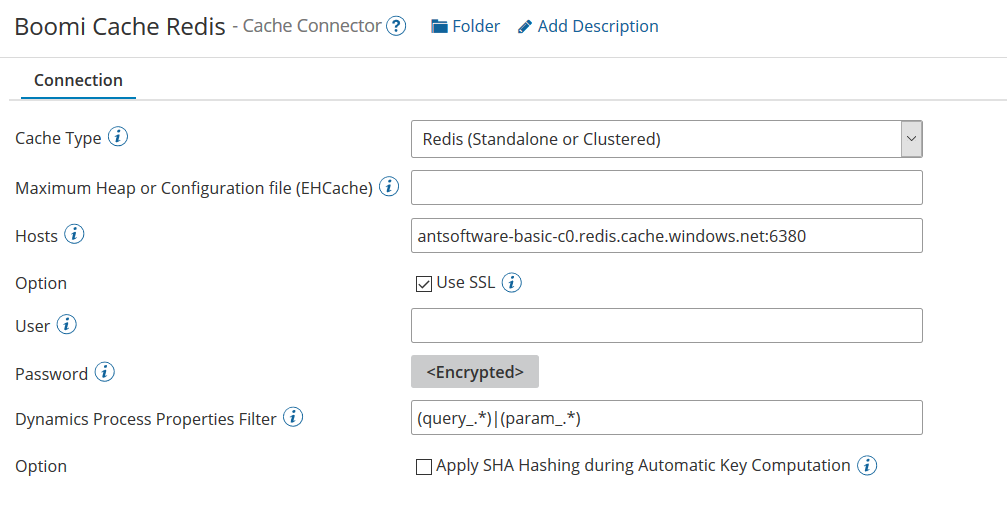Viewport: 1007px width, 509px height.
Task: Click the User field info icon
Action: tap(66, 325)
